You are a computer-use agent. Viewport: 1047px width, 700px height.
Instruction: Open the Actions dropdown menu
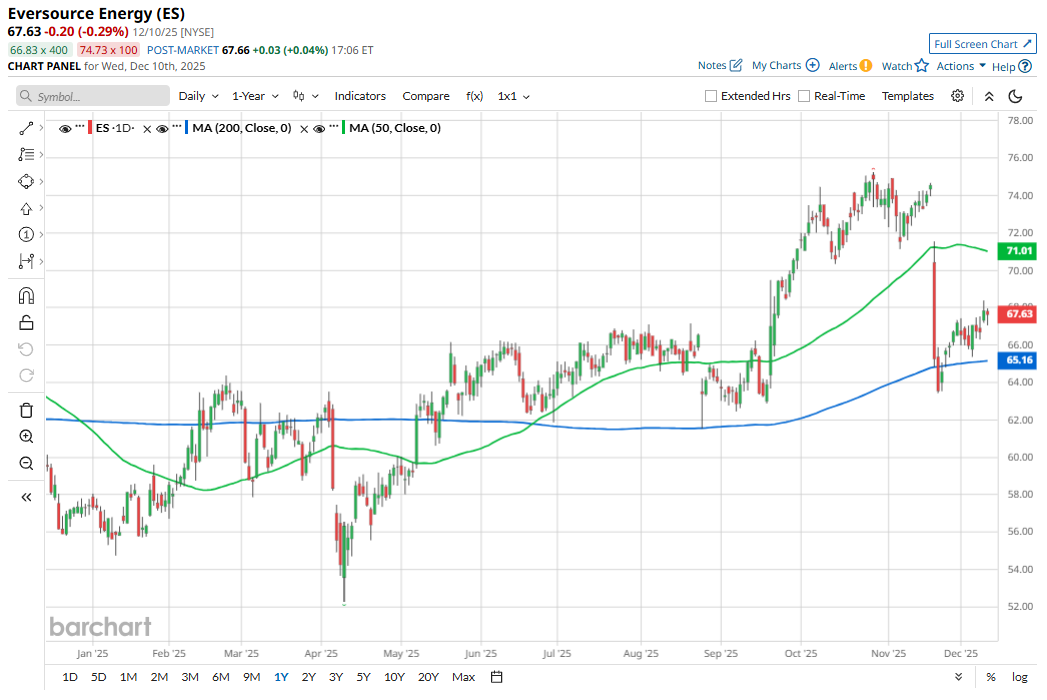pyautogui.click(x=960, y=66)
